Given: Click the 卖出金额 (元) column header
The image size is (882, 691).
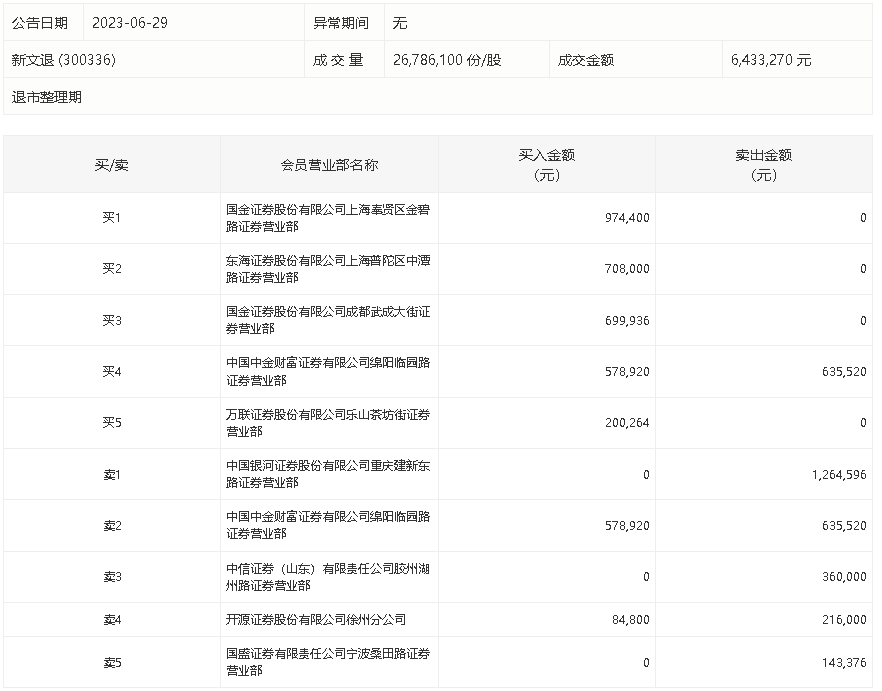Looking at the screenshot, I should coord(764,165).
